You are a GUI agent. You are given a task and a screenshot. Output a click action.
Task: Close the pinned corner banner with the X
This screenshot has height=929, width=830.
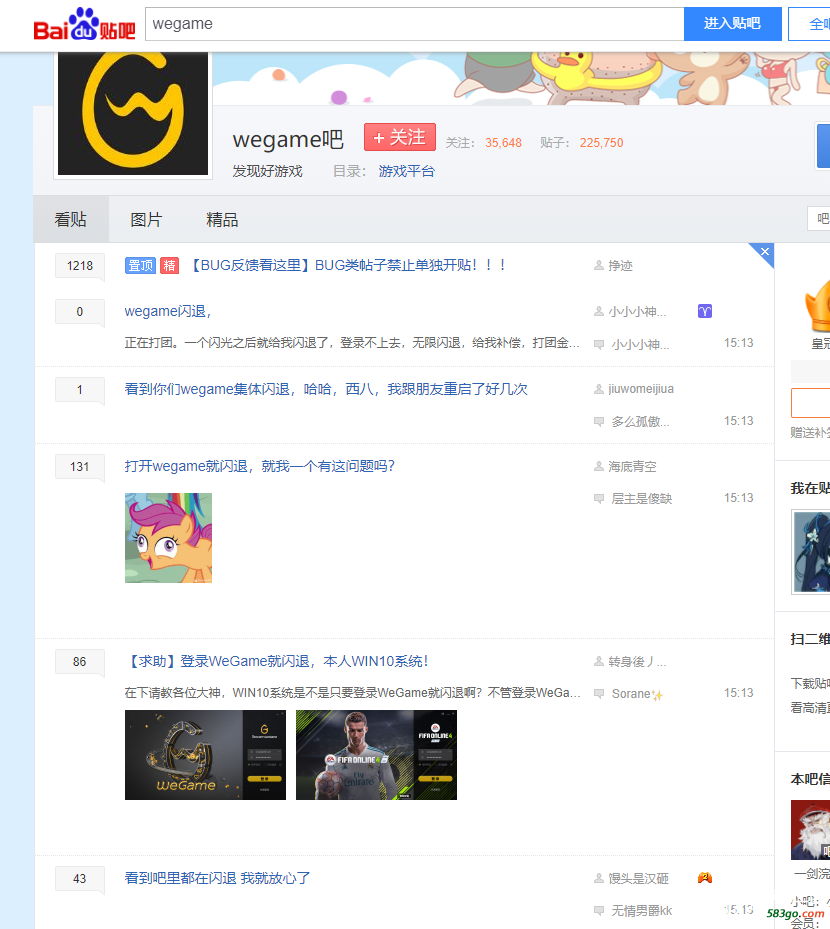[765, 252]
